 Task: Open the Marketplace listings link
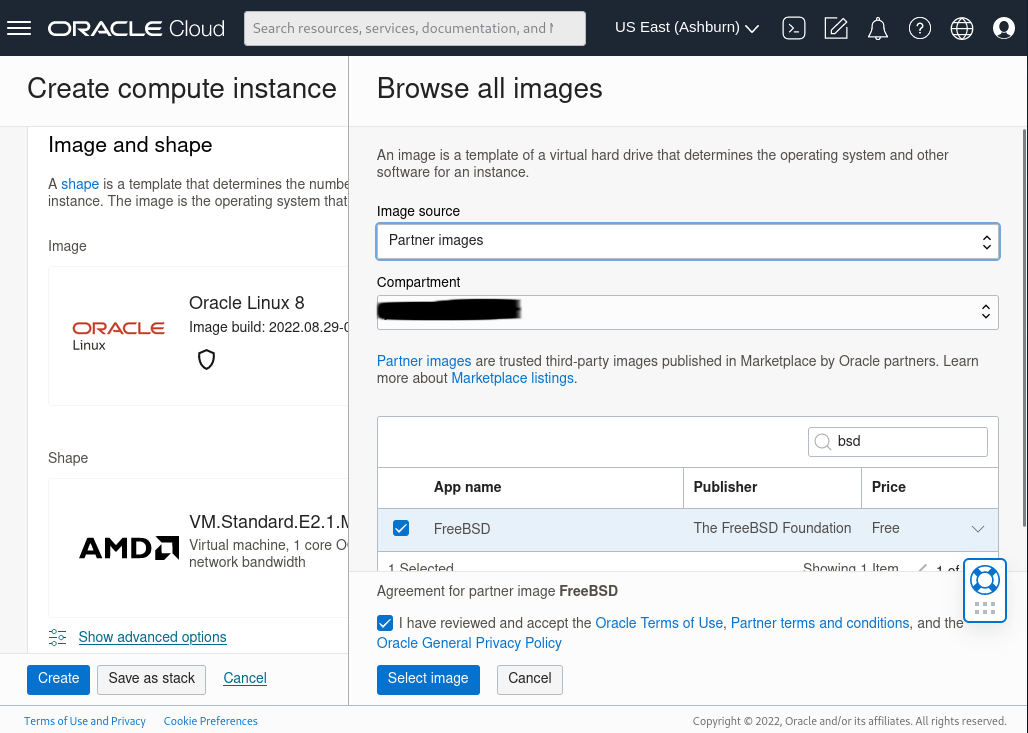[513, 378]
